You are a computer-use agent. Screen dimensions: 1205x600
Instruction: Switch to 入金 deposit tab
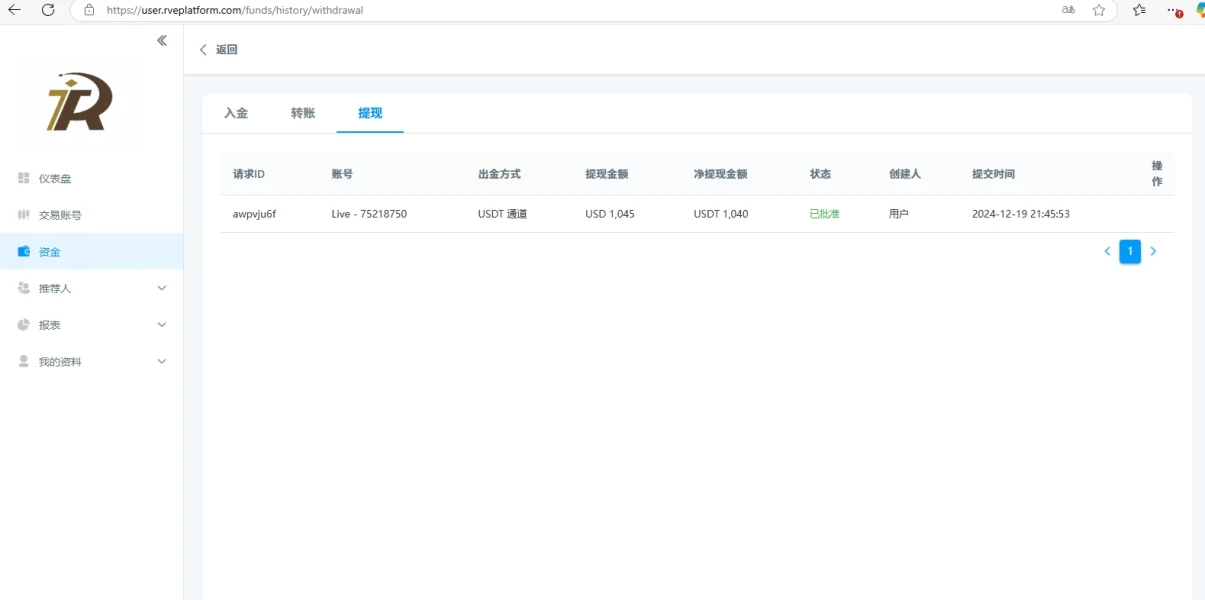coord(236,113)
